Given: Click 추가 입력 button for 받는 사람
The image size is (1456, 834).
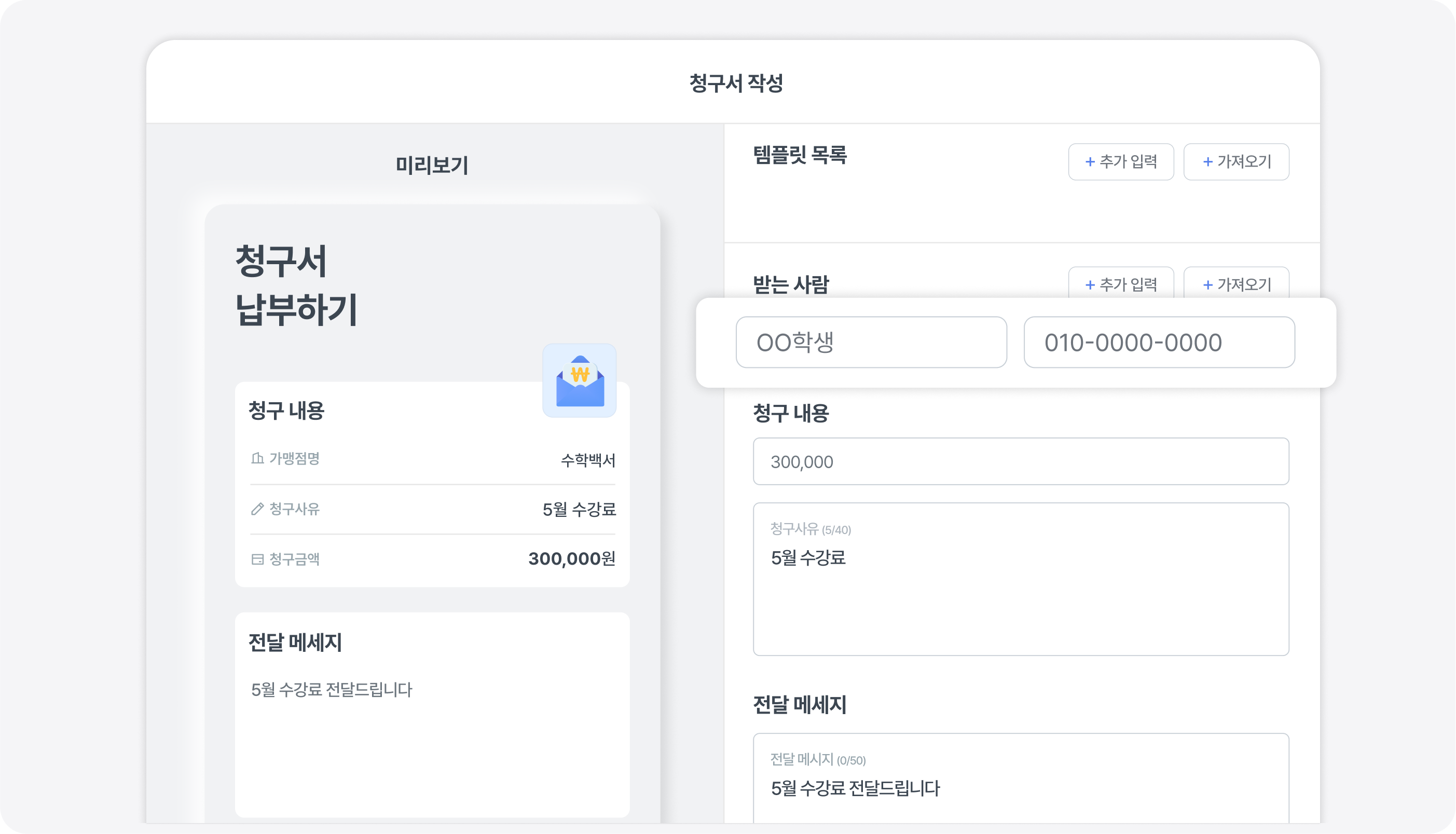Looking at the screenshot, I should [1120, 283].
